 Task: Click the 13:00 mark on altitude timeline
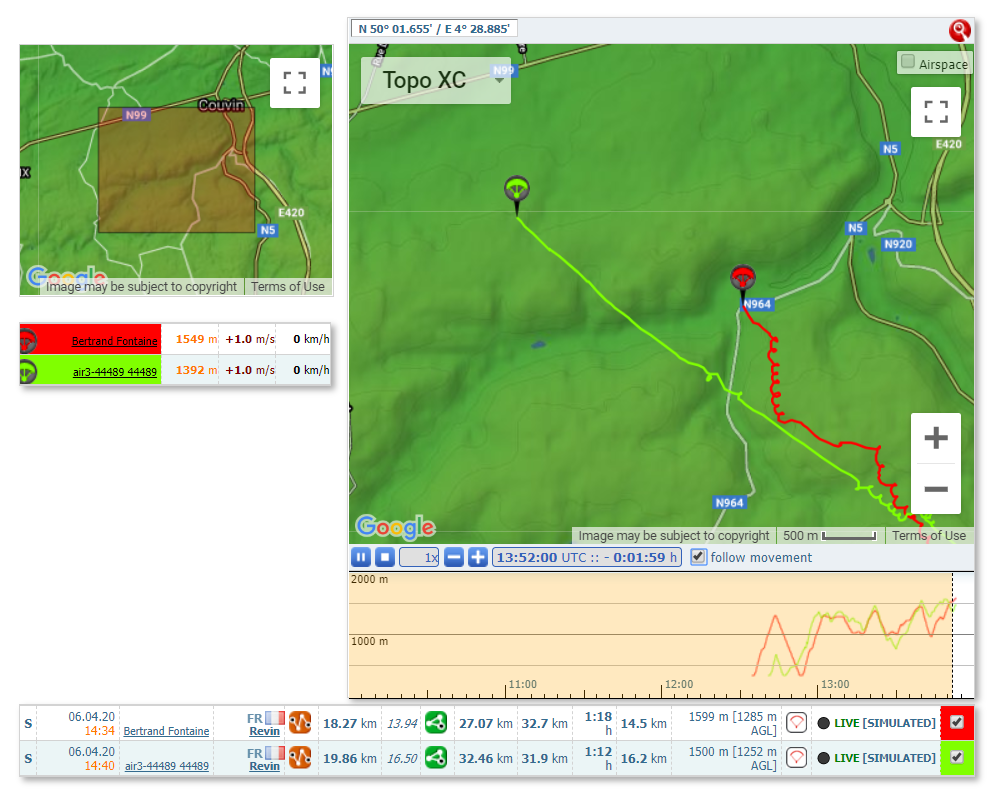(835, 684)
